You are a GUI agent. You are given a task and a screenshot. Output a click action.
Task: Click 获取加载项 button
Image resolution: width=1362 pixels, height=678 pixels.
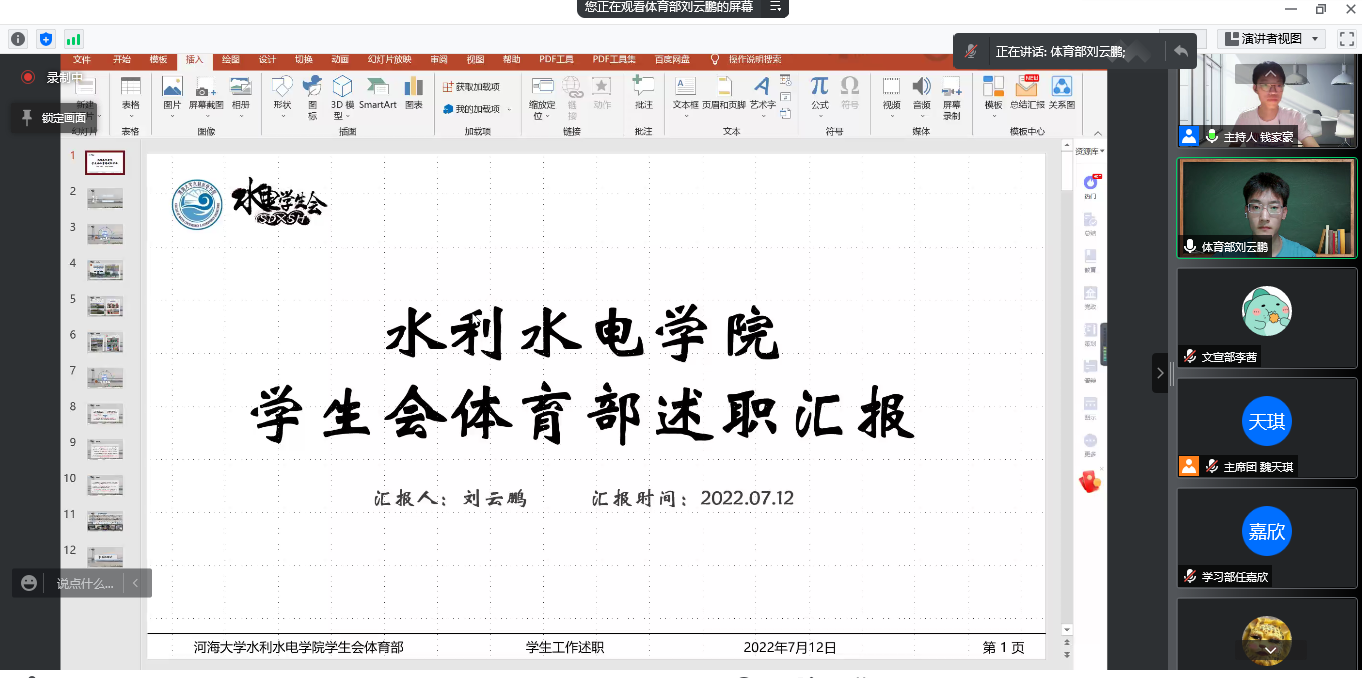click(x=471, y=87)
